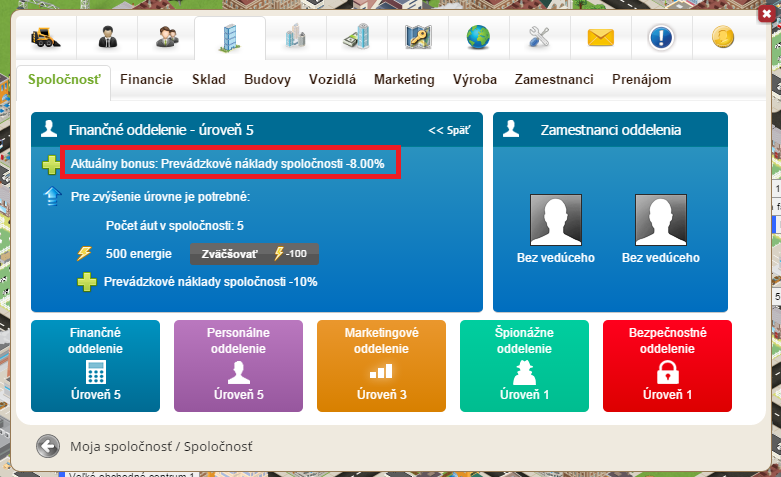Image resolution: width=781 pixels, height=477 pixels.
Task: Click the padlock icon on Bezpečnostné tile
Action: tap(667, 372)
